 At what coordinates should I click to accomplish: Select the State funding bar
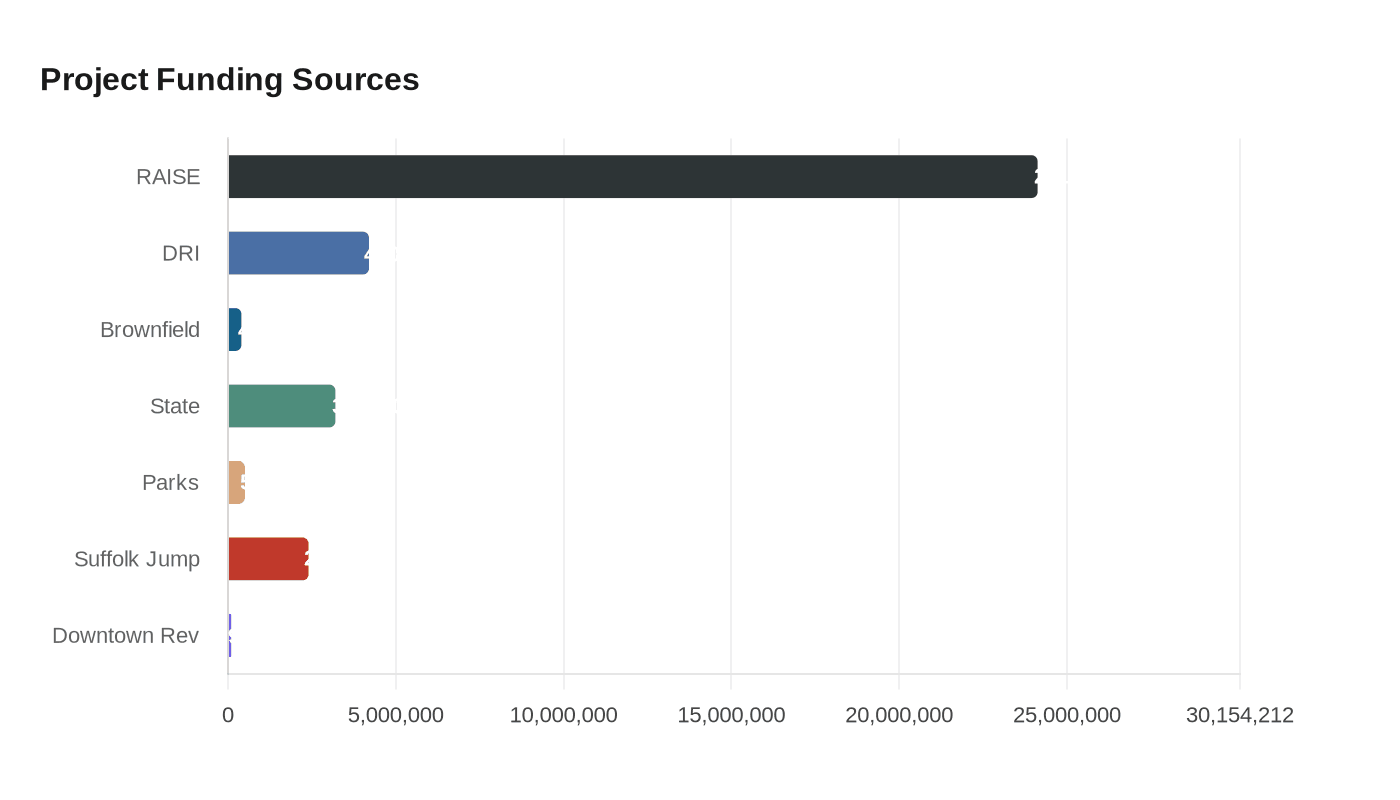(x=280, y=406)
